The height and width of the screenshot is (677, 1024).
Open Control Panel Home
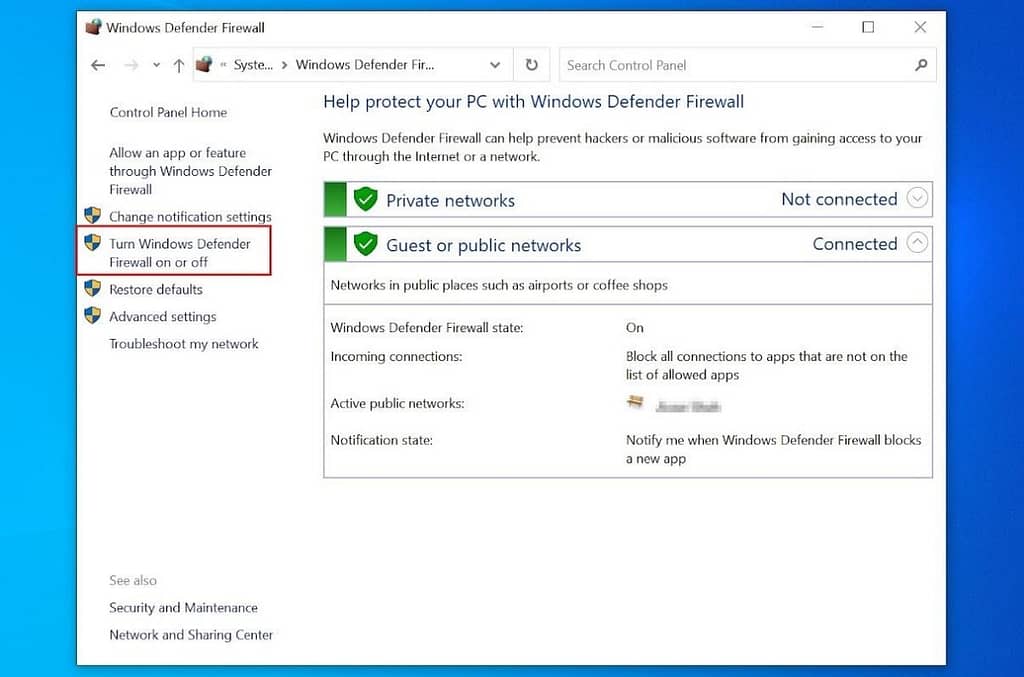coord(168,112)
